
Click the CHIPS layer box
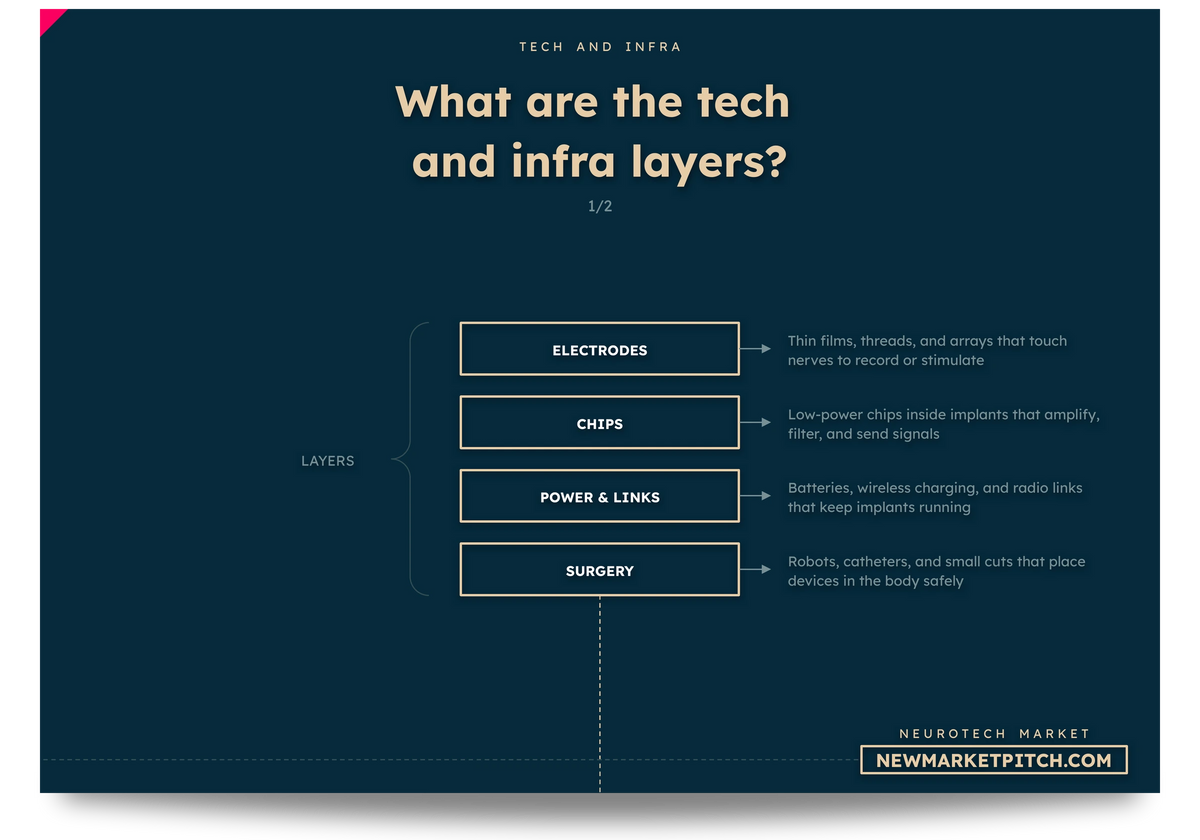[x=600, y=423]
